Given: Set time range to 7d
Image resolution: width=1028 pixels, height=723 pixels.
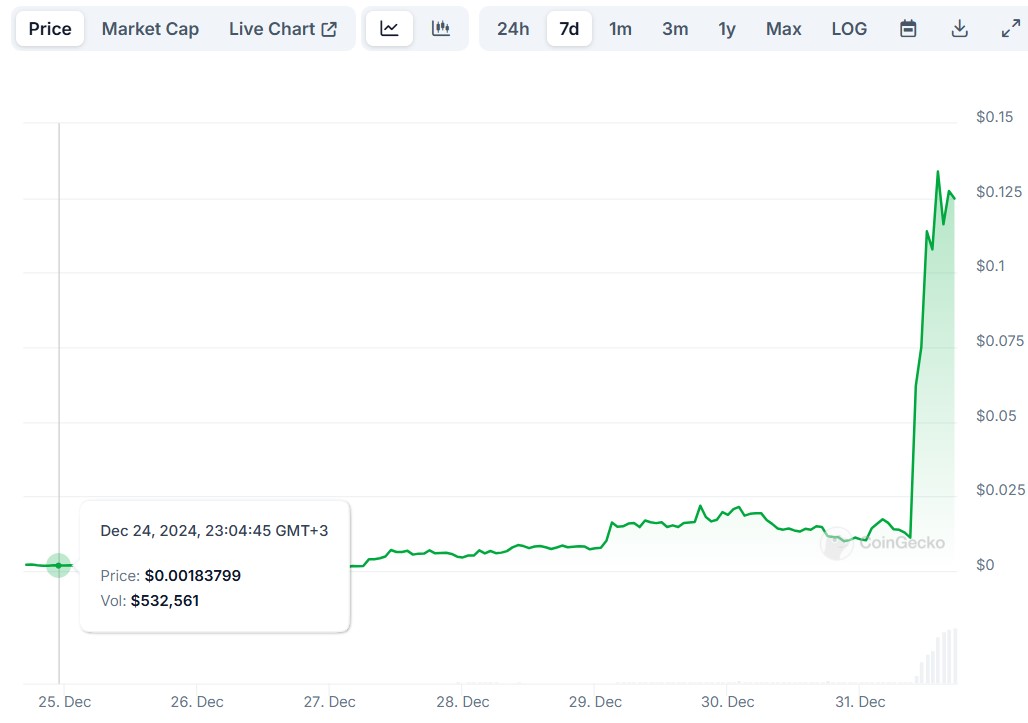Looking at the screenshot, I should tap(569, 29).
